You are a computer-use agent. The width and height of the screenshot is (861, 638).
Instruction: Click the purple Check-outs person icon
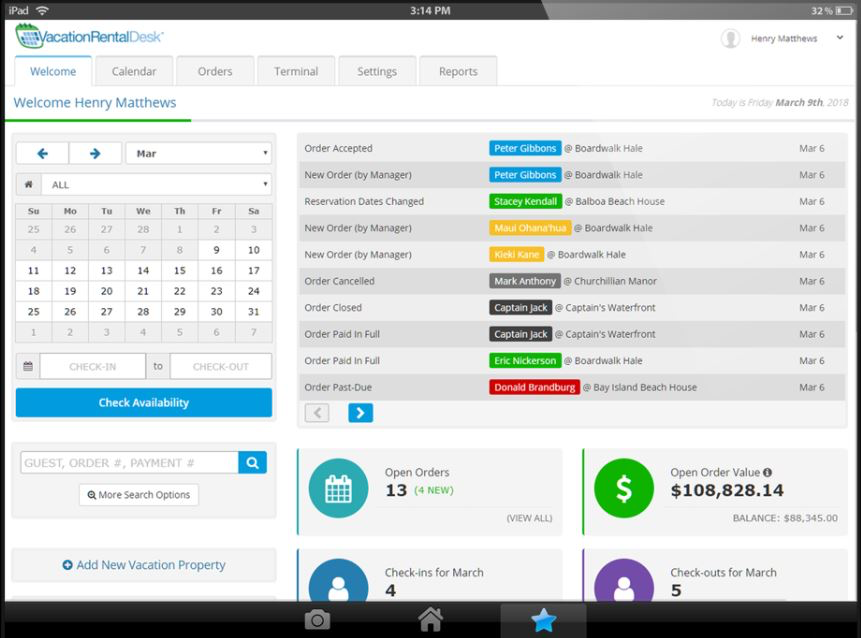[624, 585]
